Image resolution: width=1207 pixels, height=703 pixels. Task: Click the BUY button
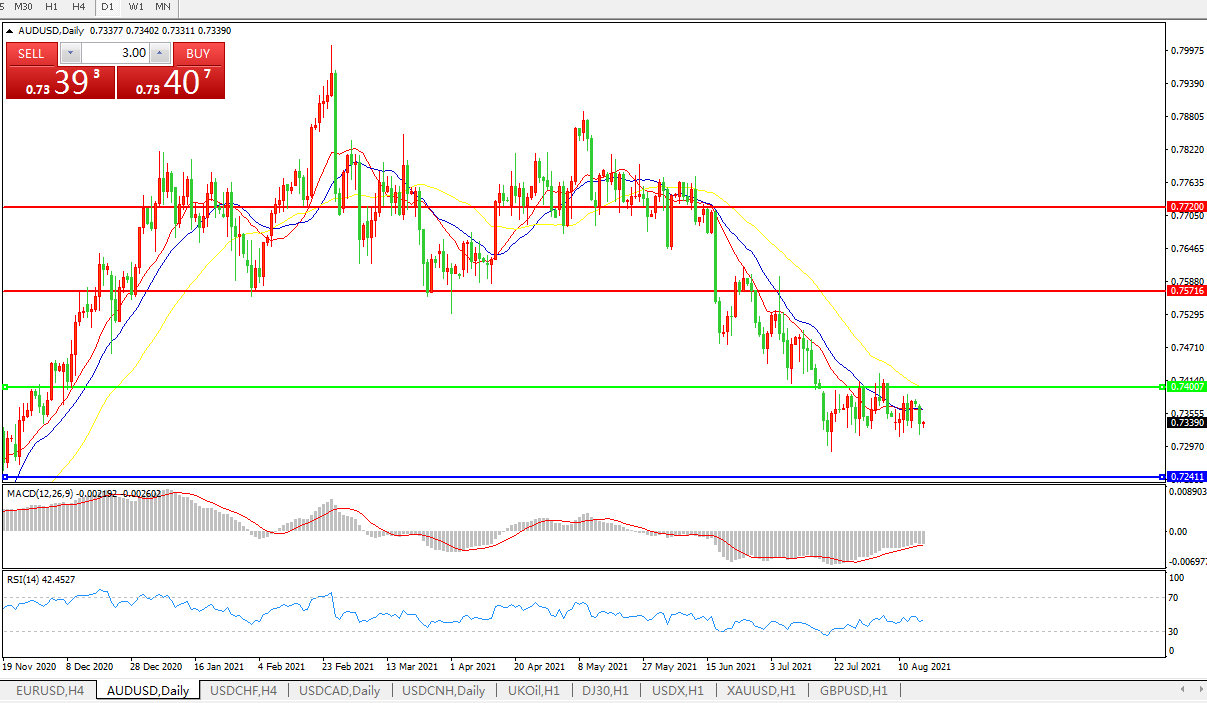coord(198,54)
